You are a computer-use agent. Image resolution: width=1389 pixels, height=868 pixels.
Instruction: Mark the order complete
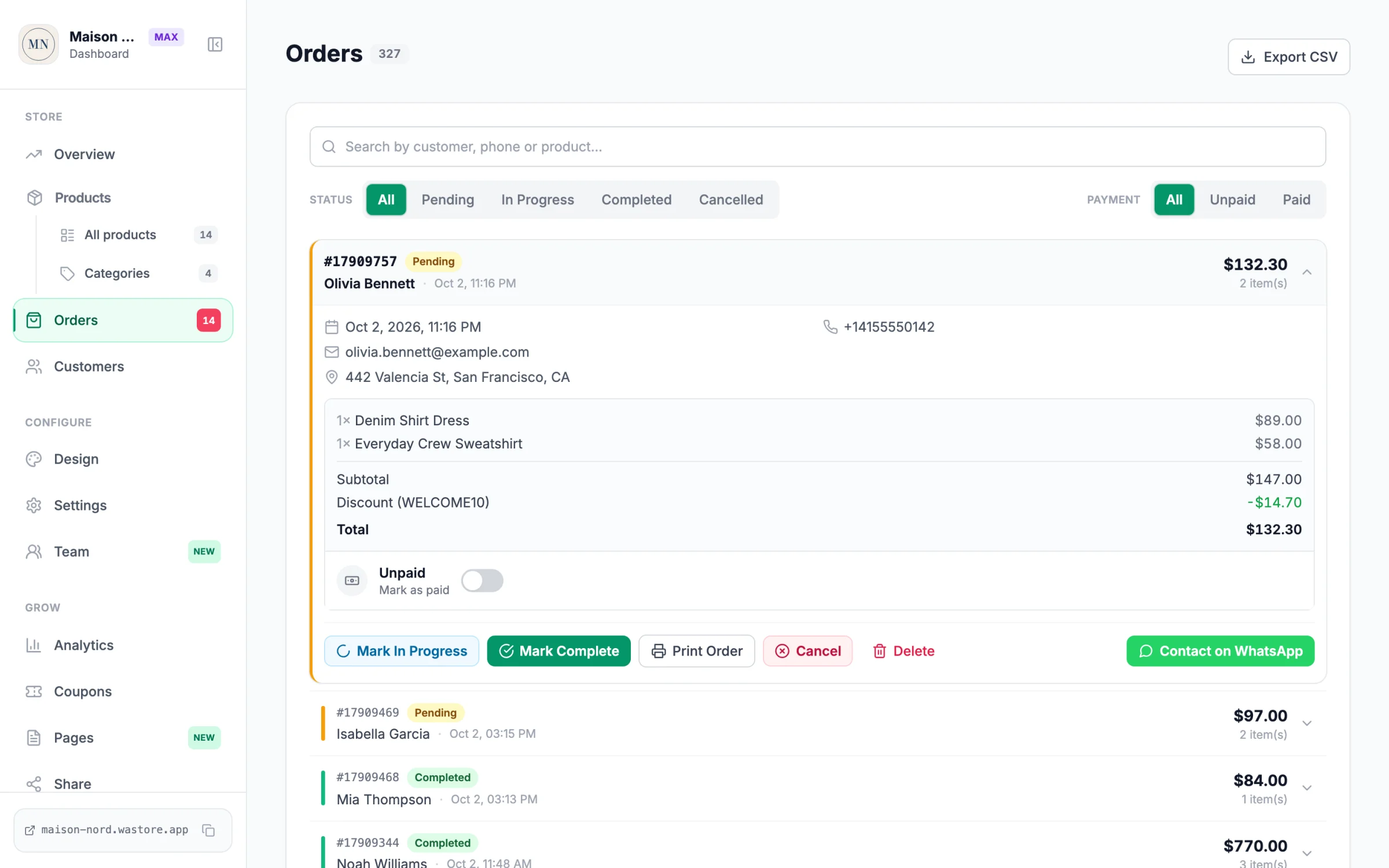point(558,651)
